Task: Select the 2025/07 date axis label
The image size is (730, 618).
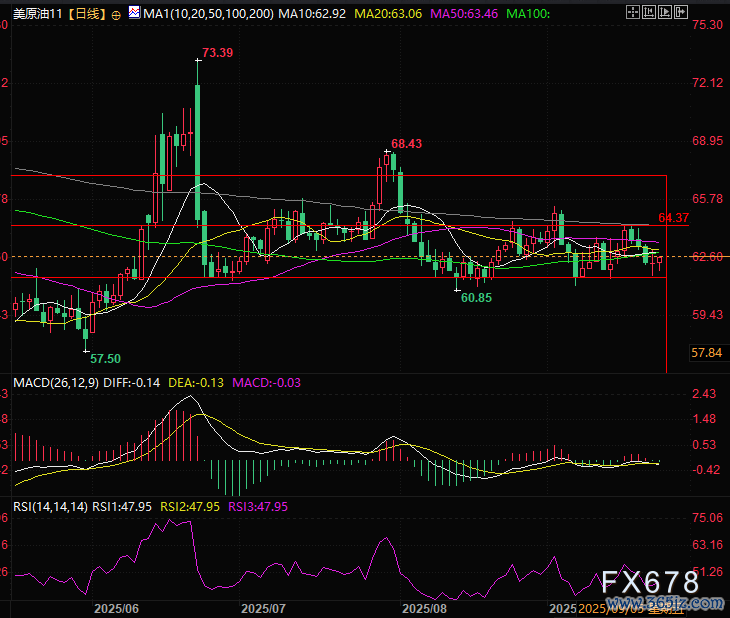Action: pos(264,607)
